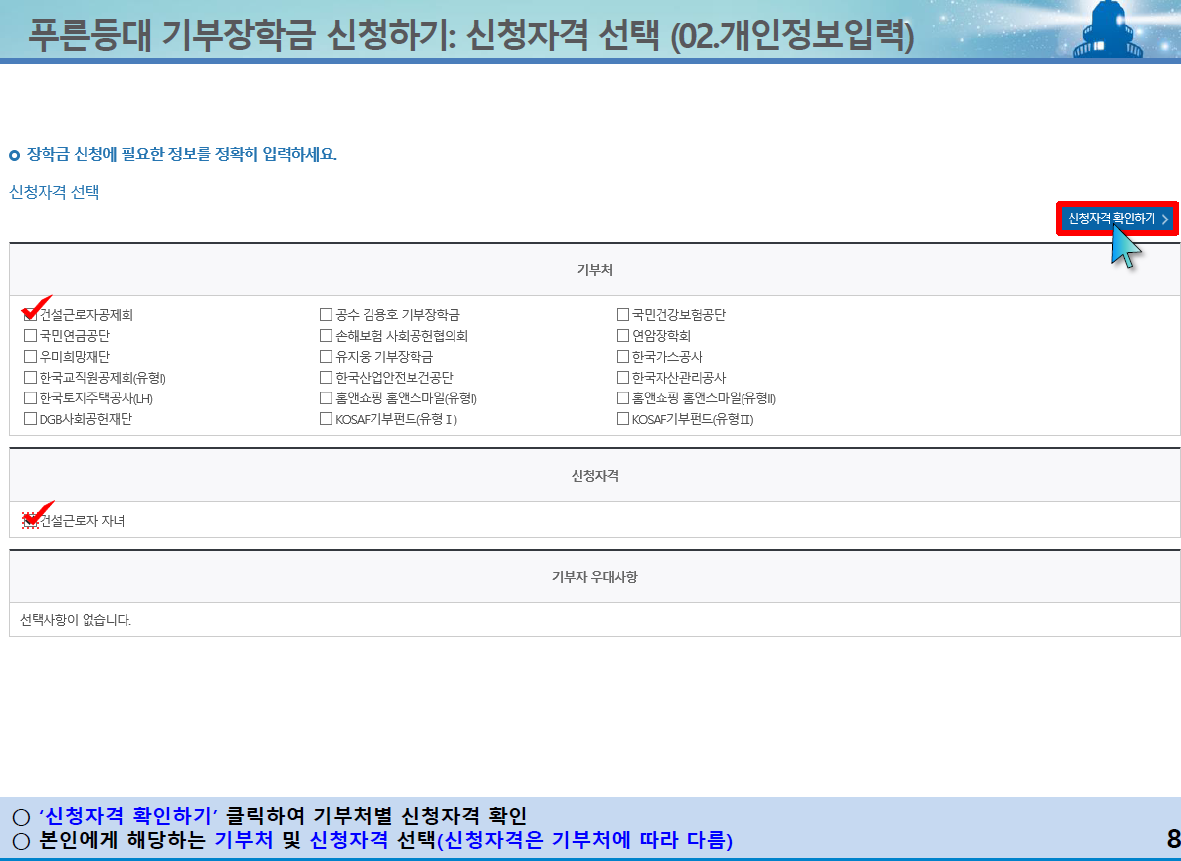Select 국민건강보험공단 as donor
This screenshot has height=861, width=1181.
point(621,313)
